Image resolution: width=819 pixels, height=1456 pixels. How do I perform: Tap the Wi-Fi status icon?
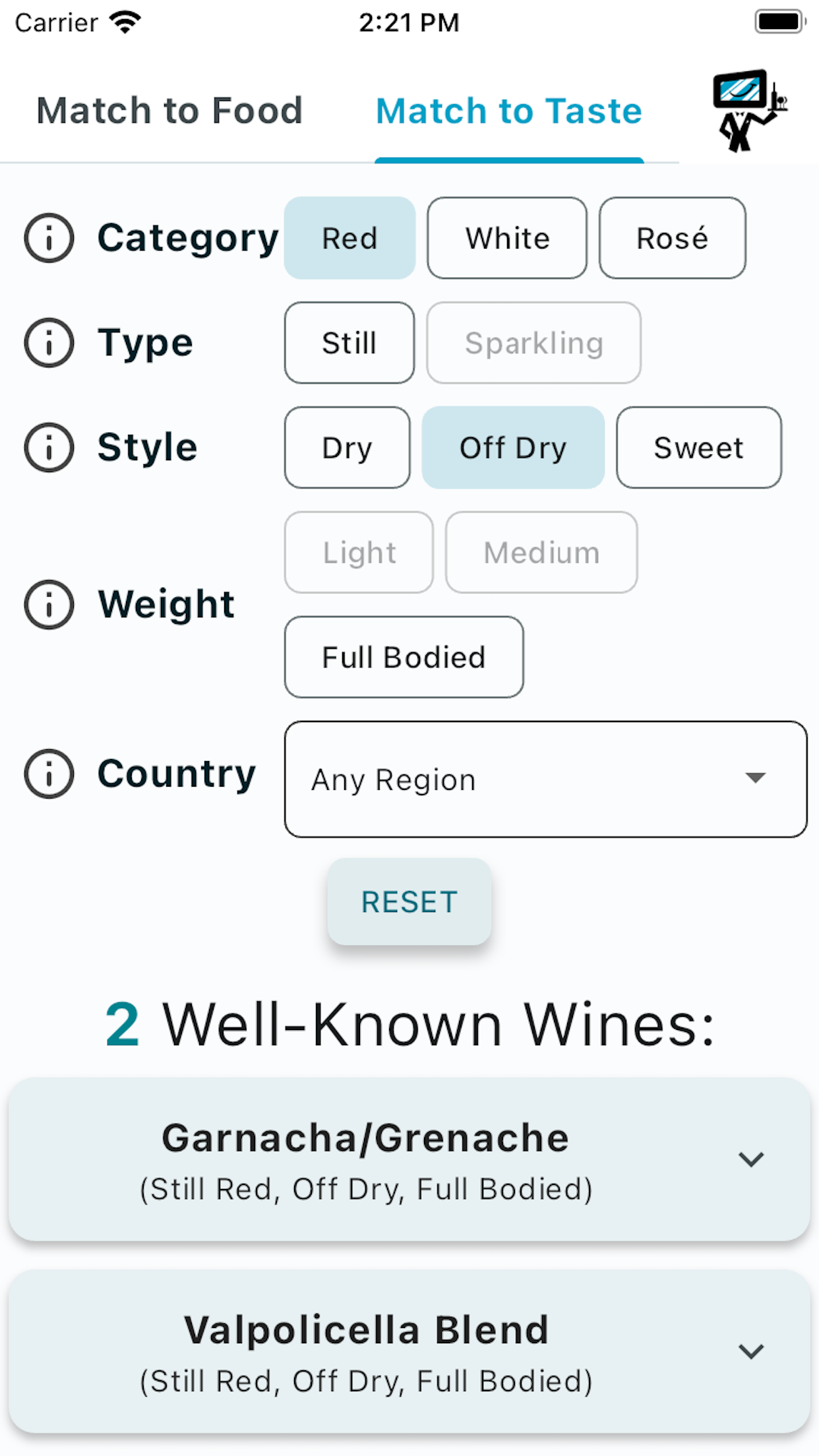pyautogui.click(x=125, y=22)
